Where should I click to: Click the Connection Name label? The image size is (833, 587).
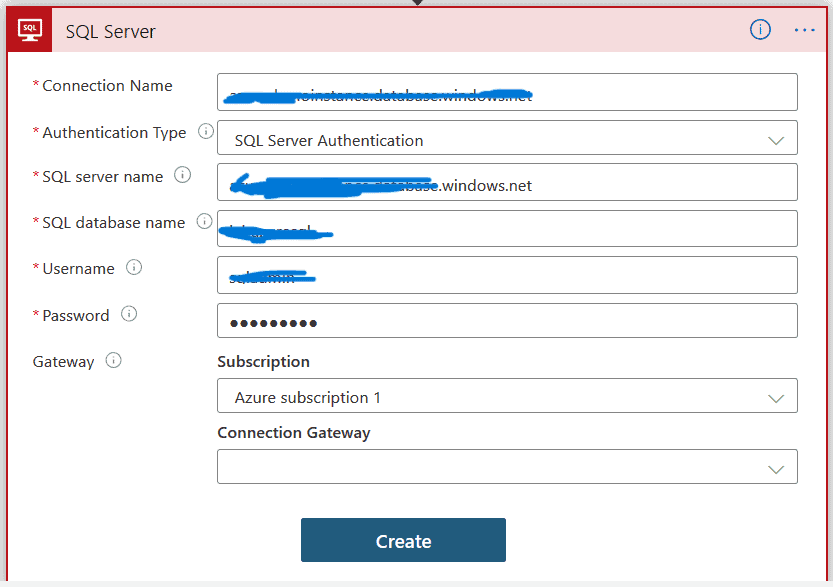tap(107, 86)
